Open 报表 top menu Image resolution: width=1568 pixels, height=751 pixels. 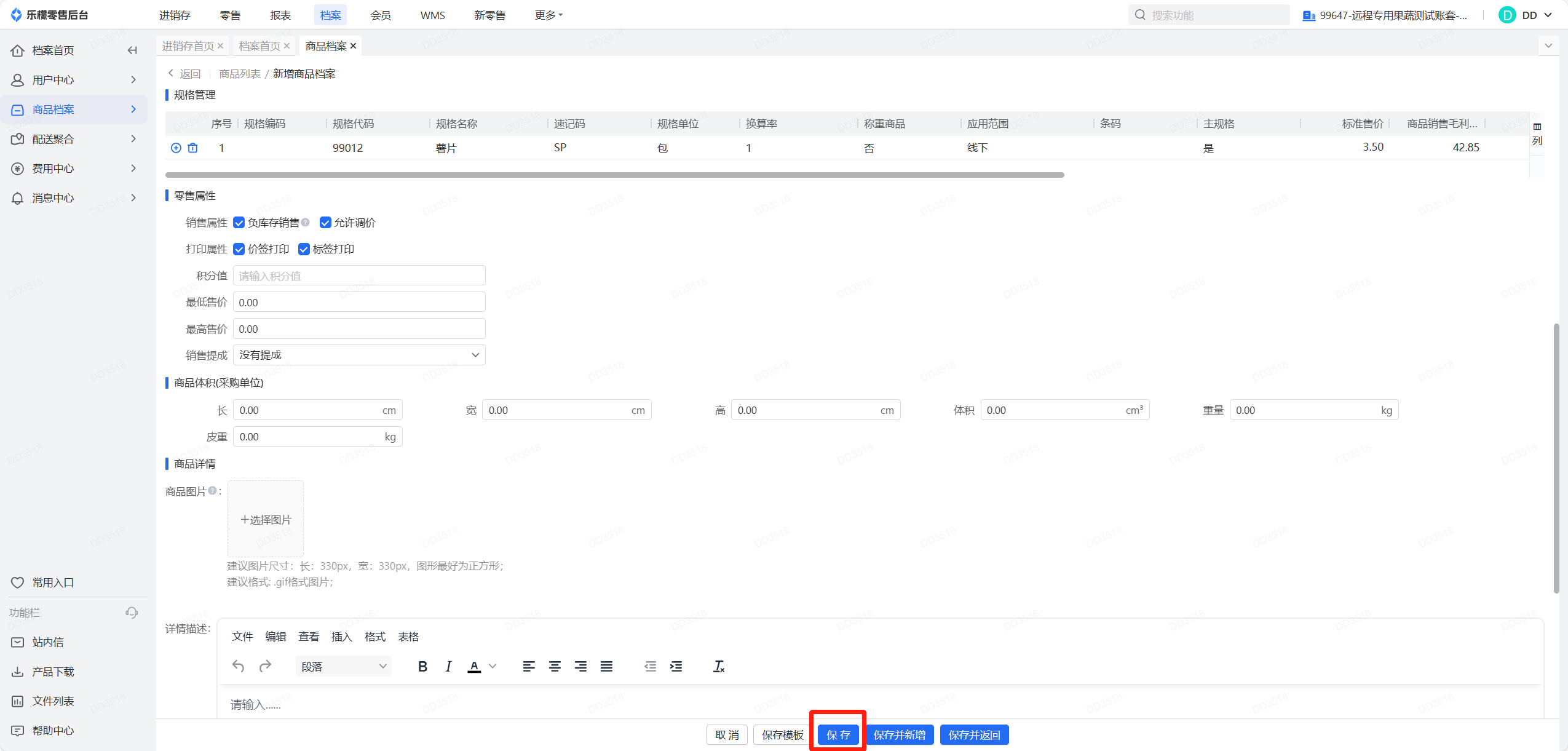pos(280,15)
